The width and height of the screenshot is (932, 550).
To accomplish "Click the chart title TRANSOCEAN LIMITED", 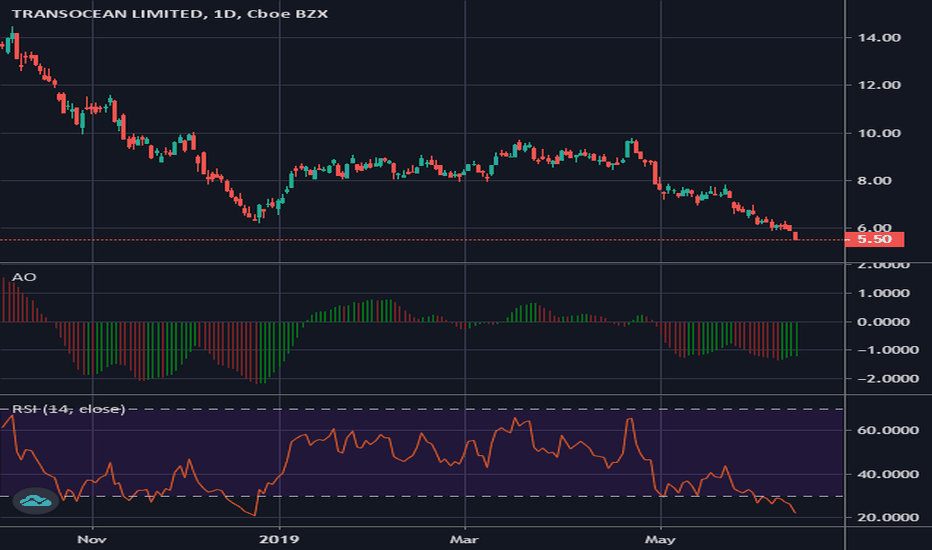I will click(x=106, y=14).
